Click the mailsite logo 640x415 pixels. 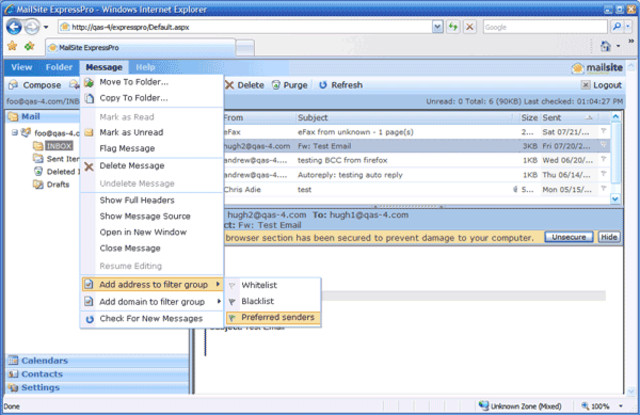pos(597,68)
